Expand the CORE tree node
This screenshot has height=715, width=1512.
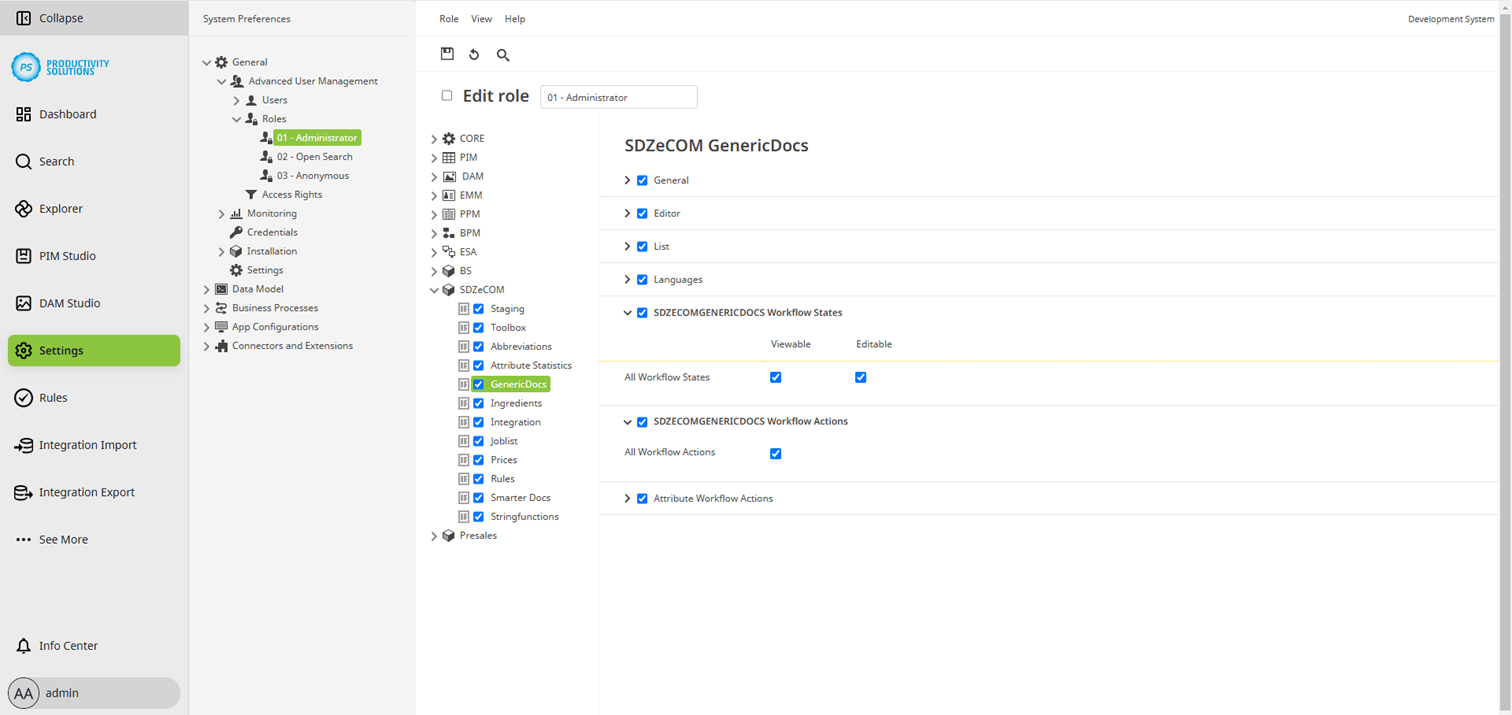[x=434, y=138]
